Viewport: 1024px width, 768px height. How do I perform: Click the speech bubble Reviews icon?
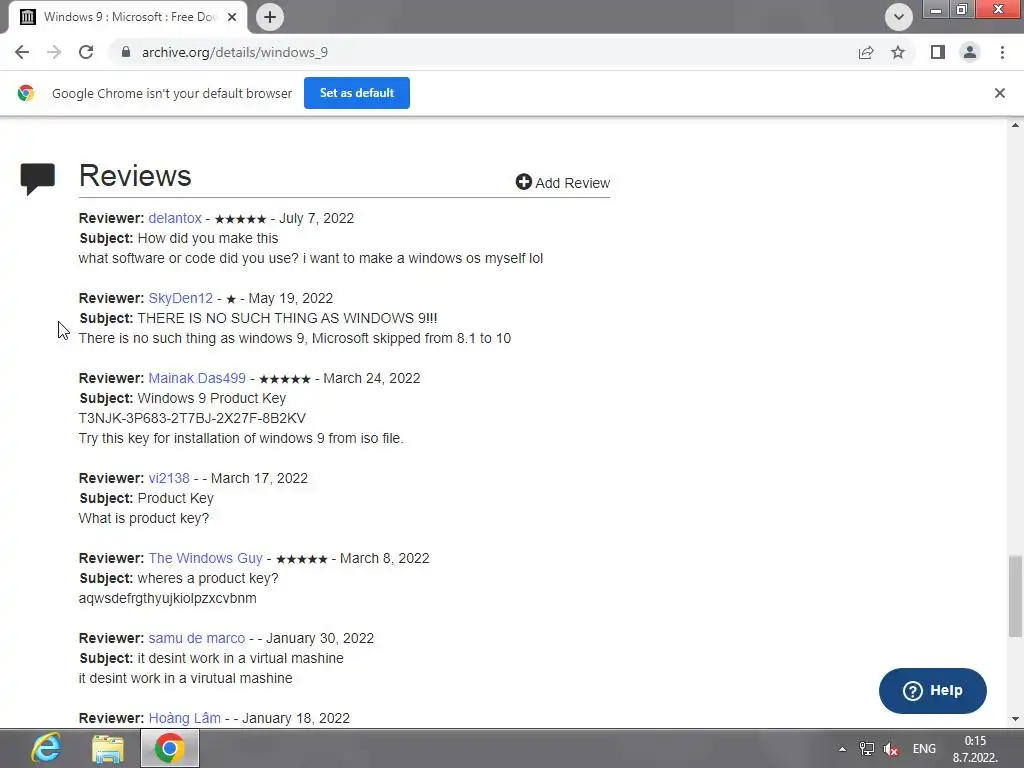tap(38, 178)
